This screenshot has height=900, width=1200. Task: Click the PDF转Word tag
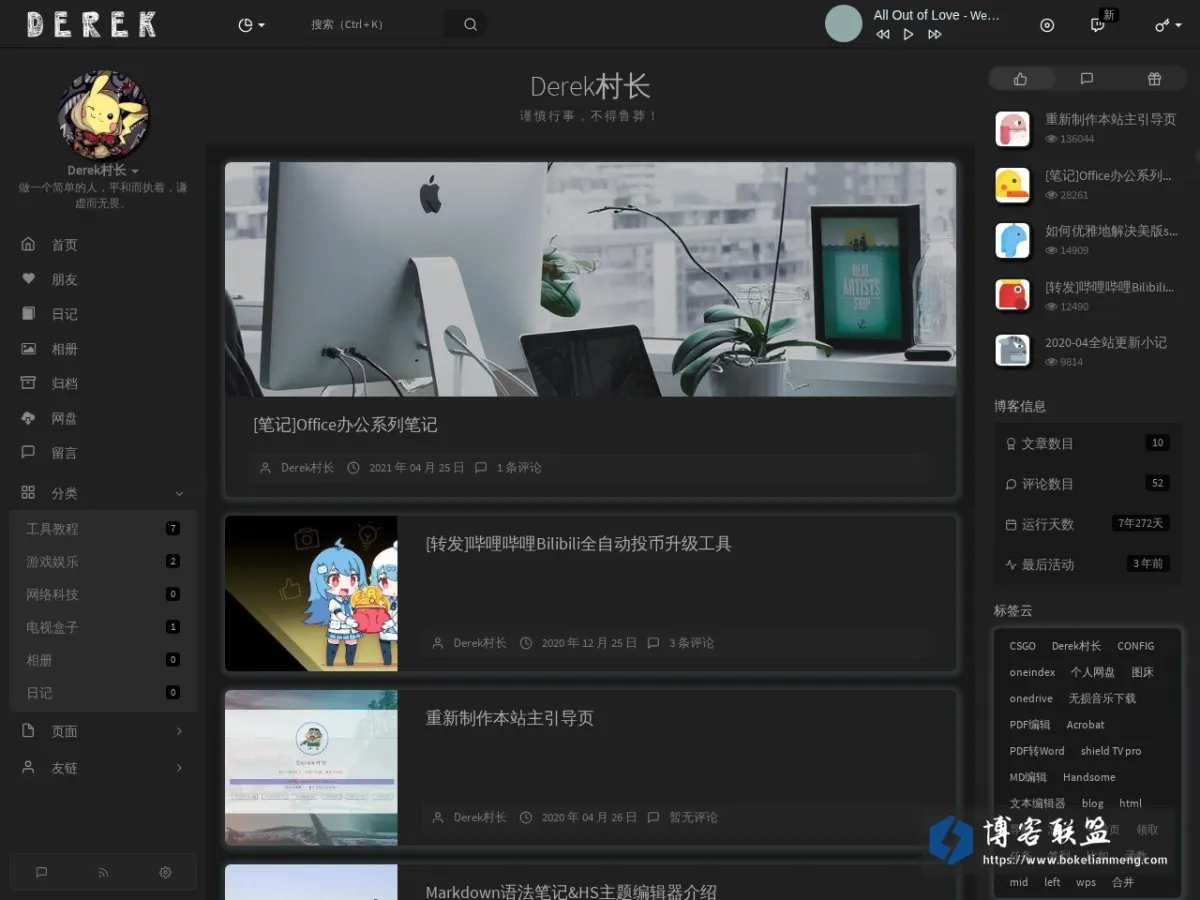pyautogui.click(x=1037, y=751)
